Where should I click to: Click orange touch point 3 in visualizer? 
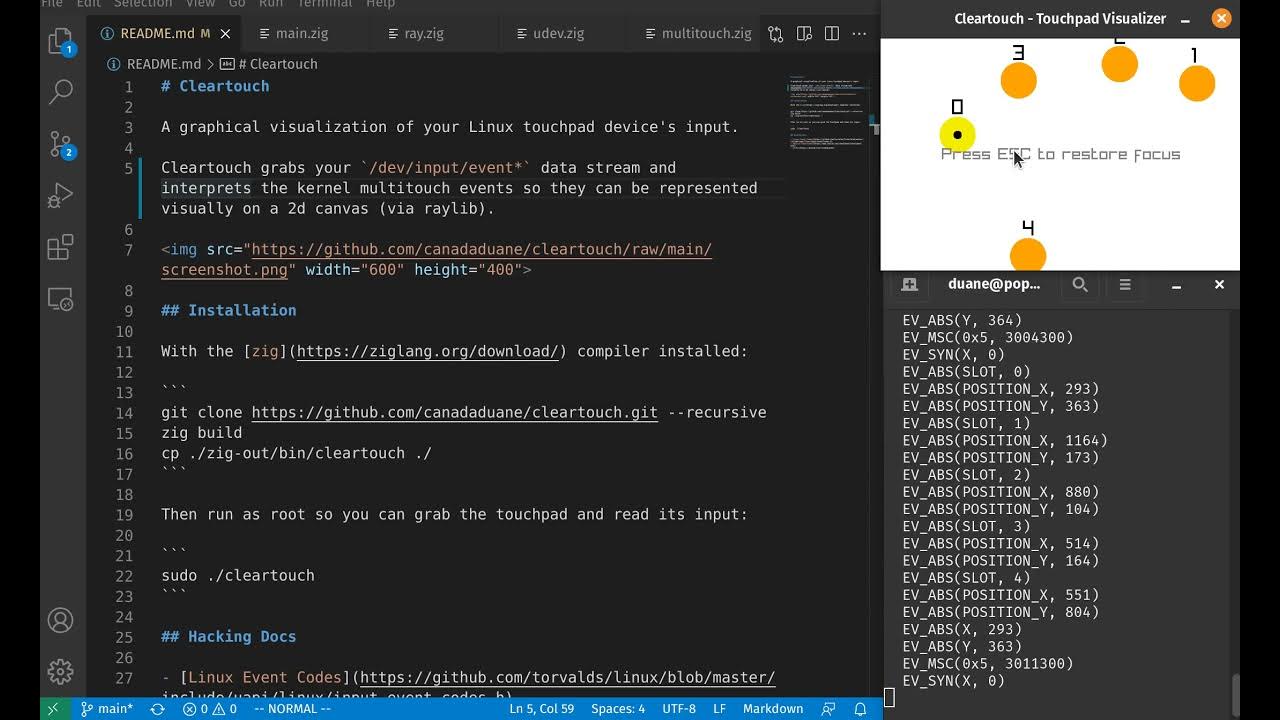(x=1018, y=80)
